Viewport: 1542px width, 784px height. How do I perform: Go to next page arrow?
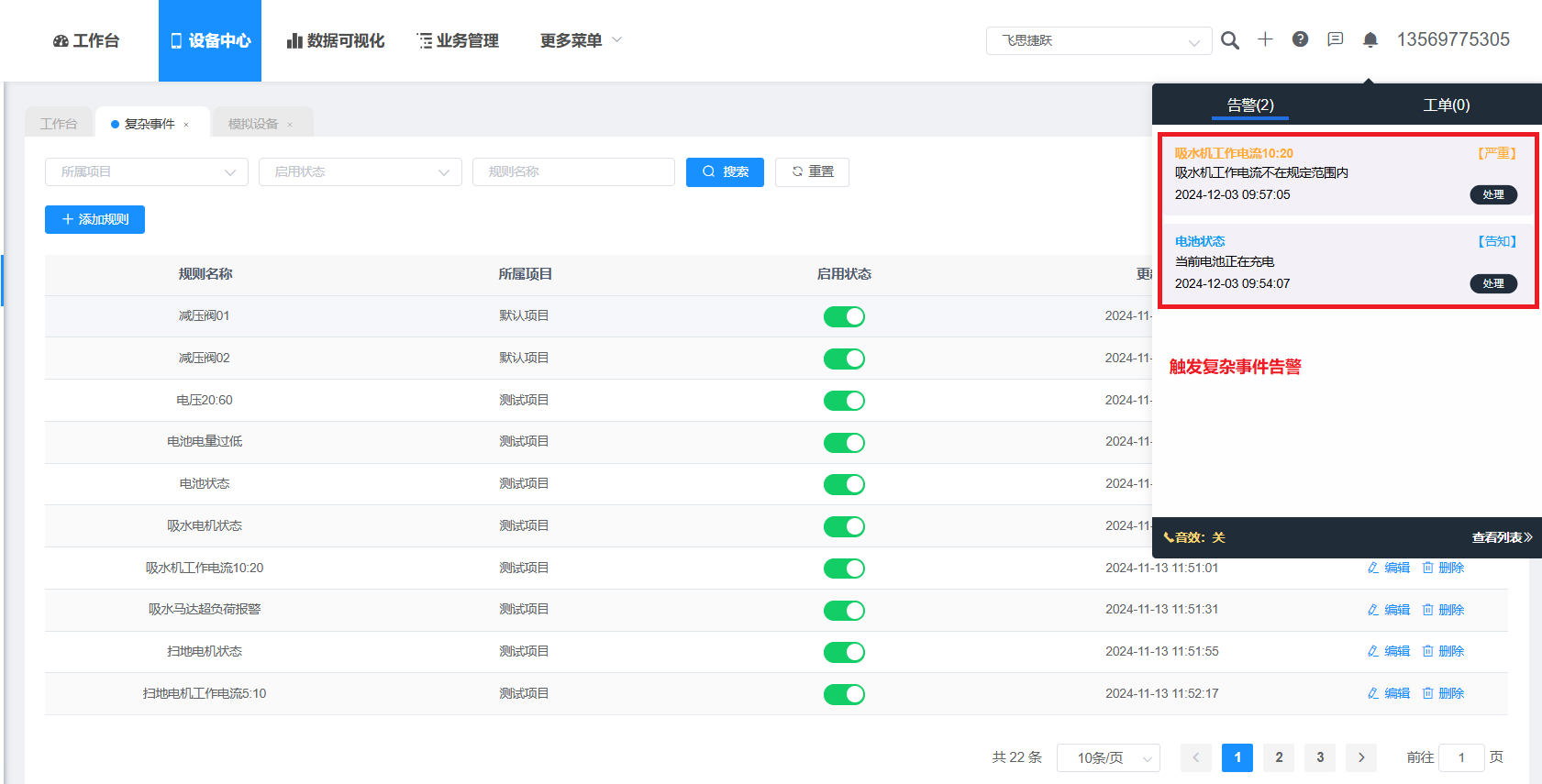(1361, 757)
